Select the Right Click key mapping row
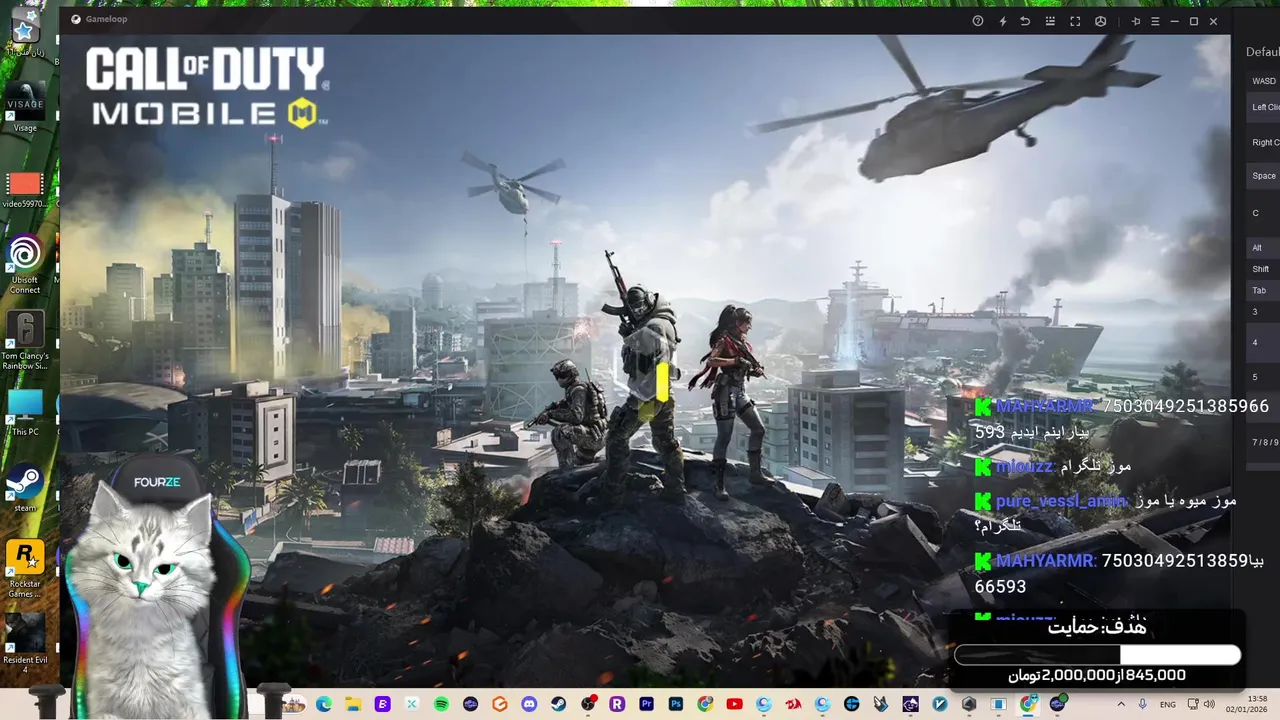 coord(1263,142)
